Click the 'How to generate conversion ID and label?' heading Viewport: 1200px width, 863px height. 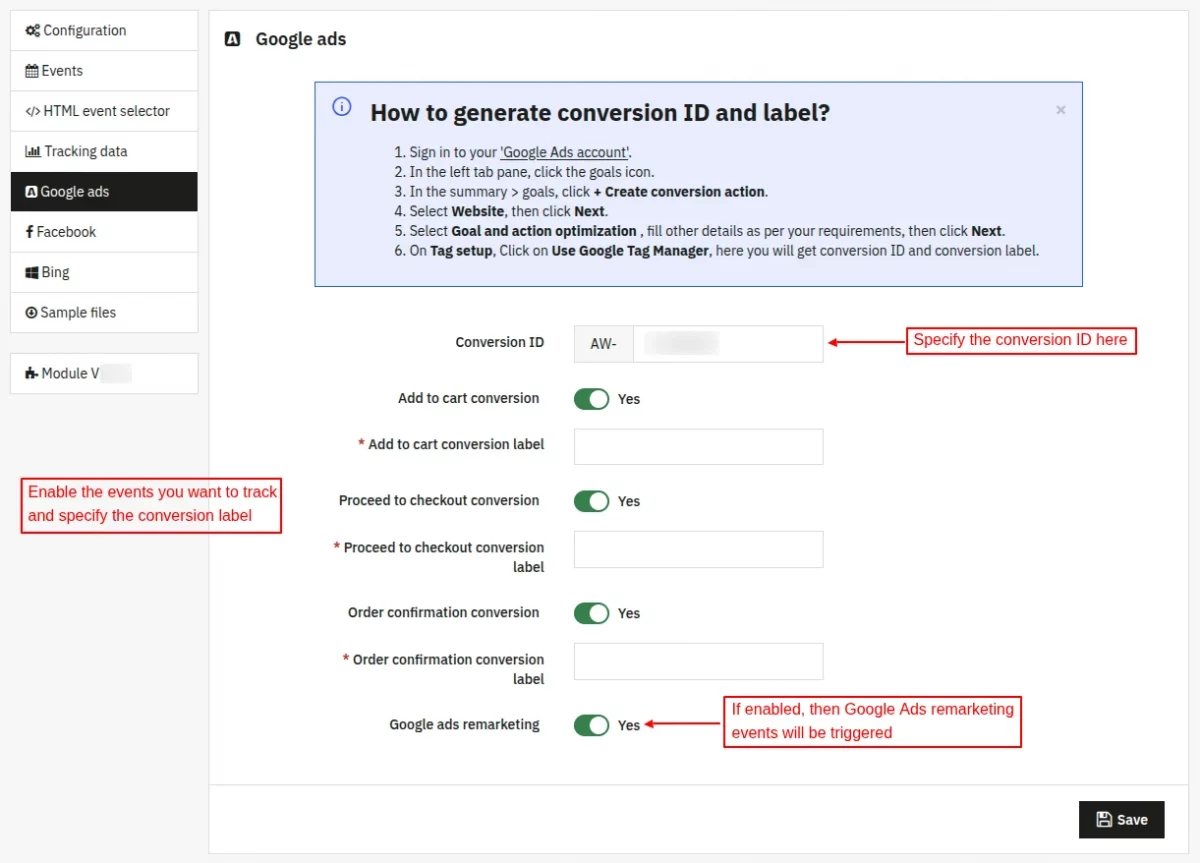tap(600, 112)
